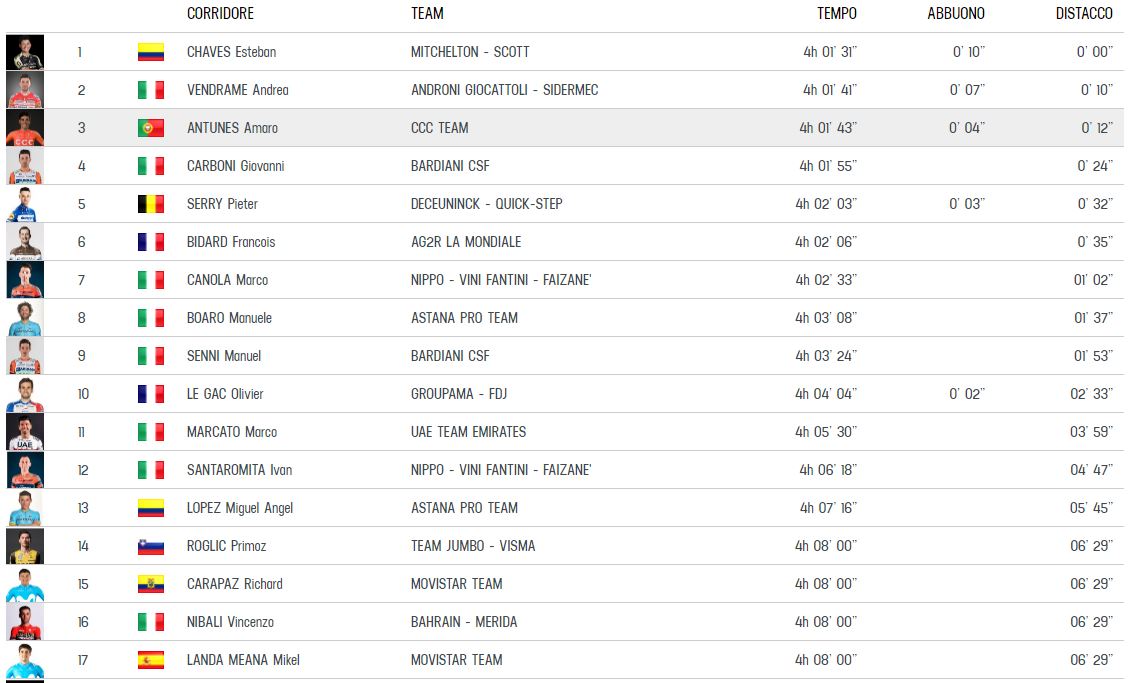Click Ecuadorian flag next to CARAPAZ Richard

[151, 584]
